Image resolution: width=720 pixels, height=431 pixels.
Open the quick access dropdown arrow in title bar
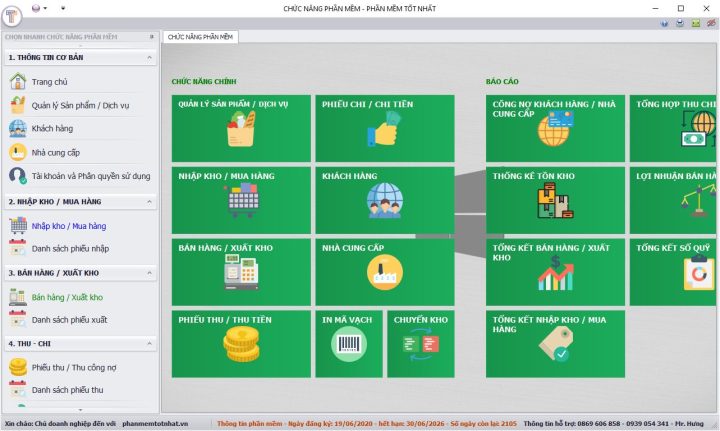tap(63, 8)
